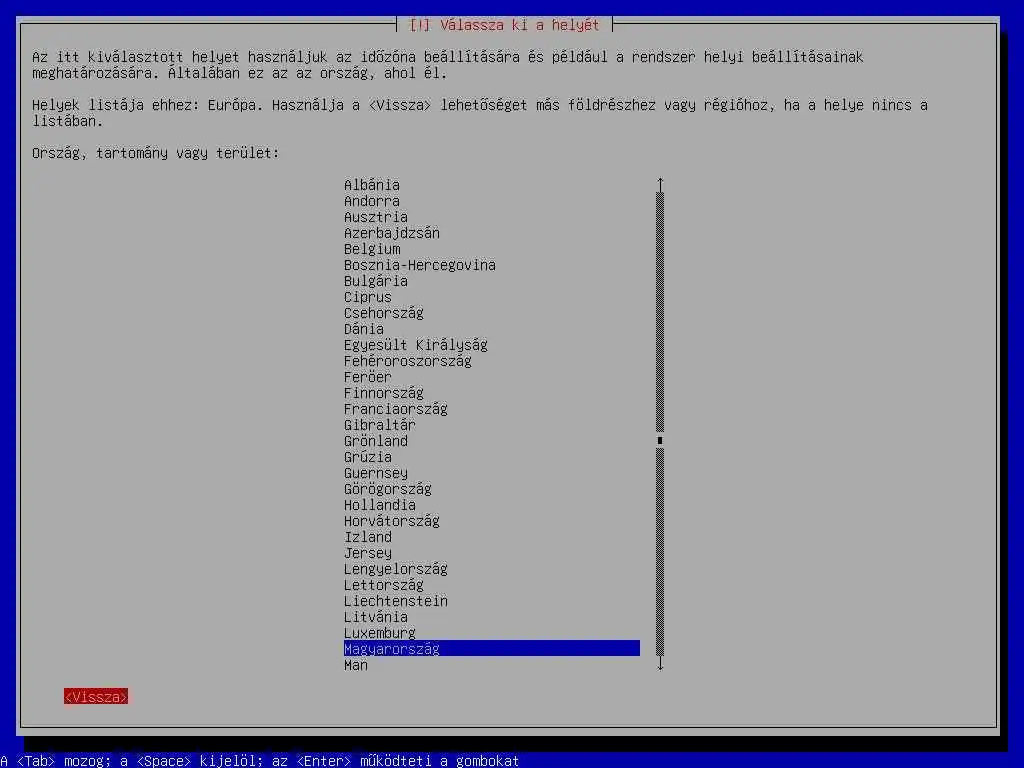
Task: Select highlighted Magyarország entry
Action: point(492,648)
